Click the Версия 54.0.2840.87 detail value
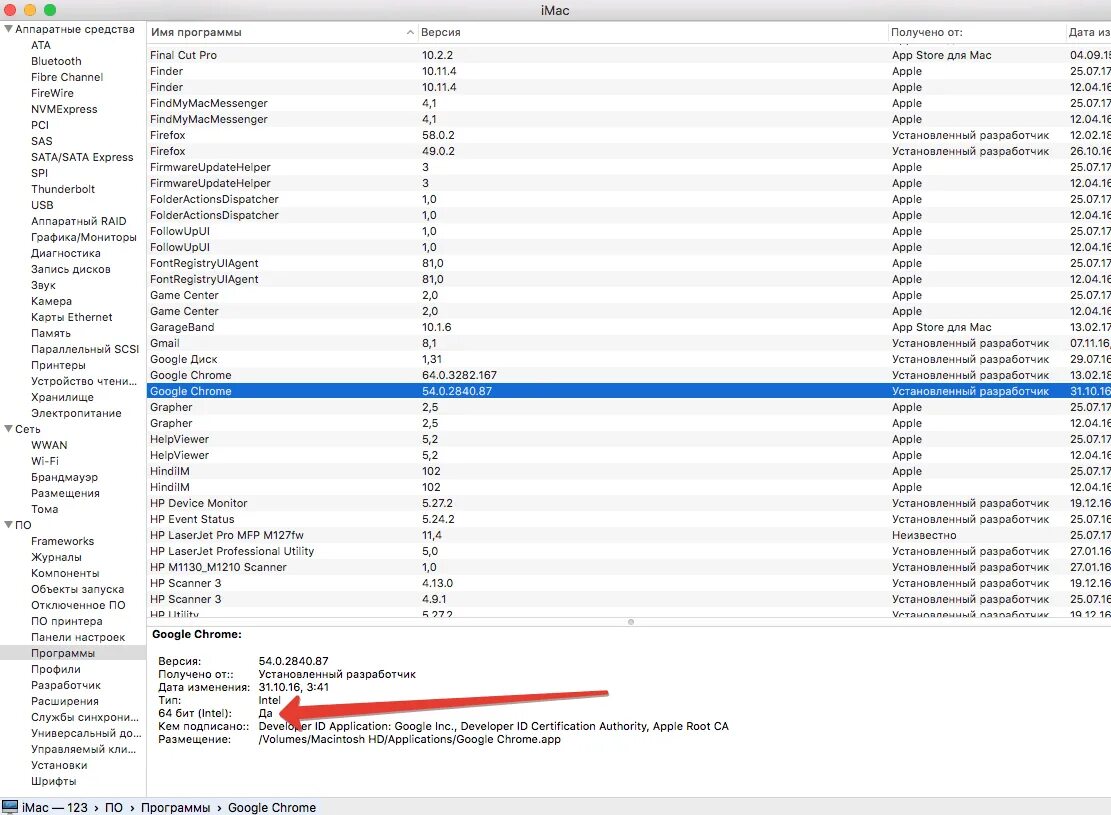Viewport: 1111px width, 815px height. [x=293, y=661]
